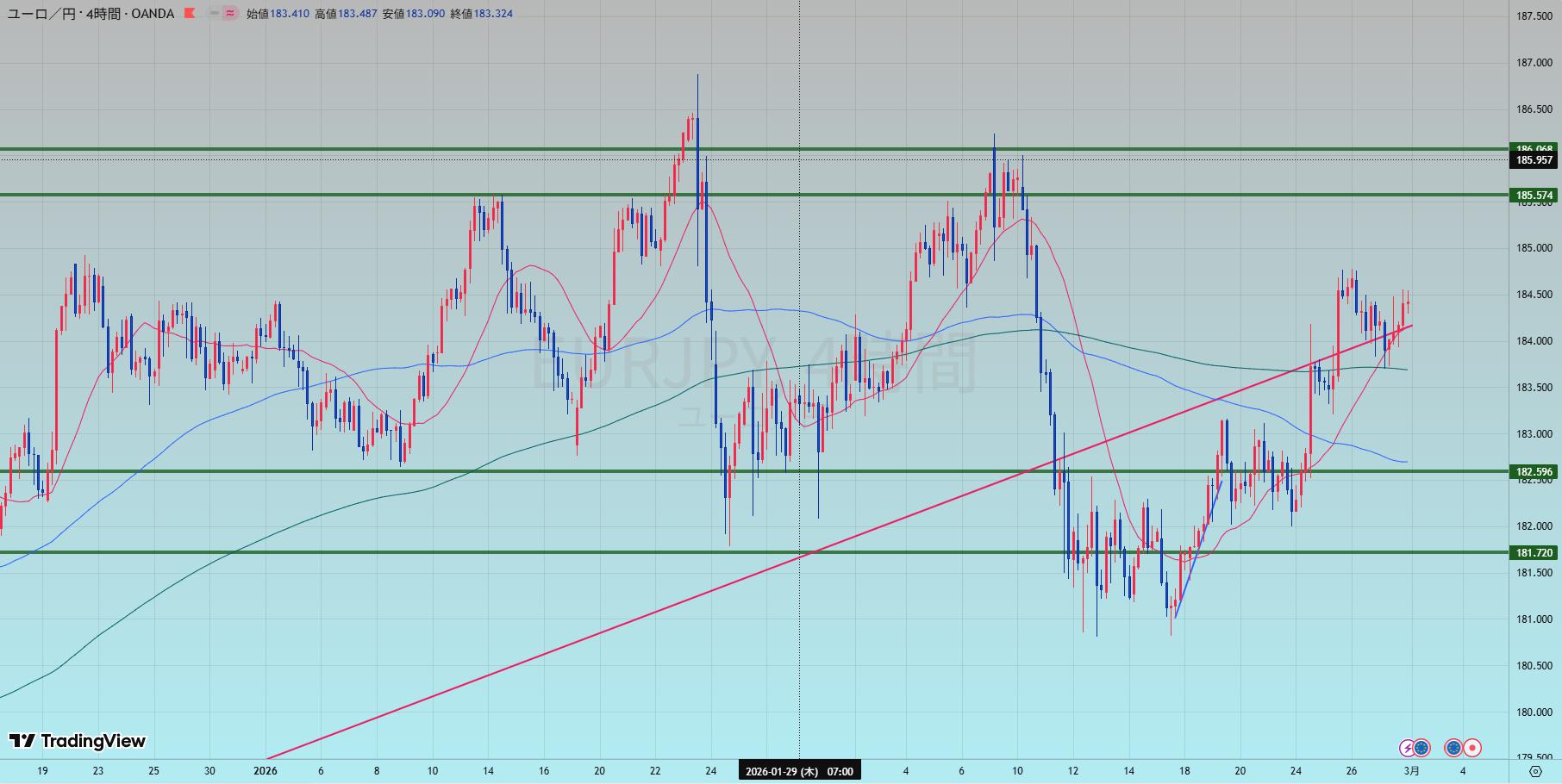Open chart settings hexagon icon at bottom right

(1535, 770)
